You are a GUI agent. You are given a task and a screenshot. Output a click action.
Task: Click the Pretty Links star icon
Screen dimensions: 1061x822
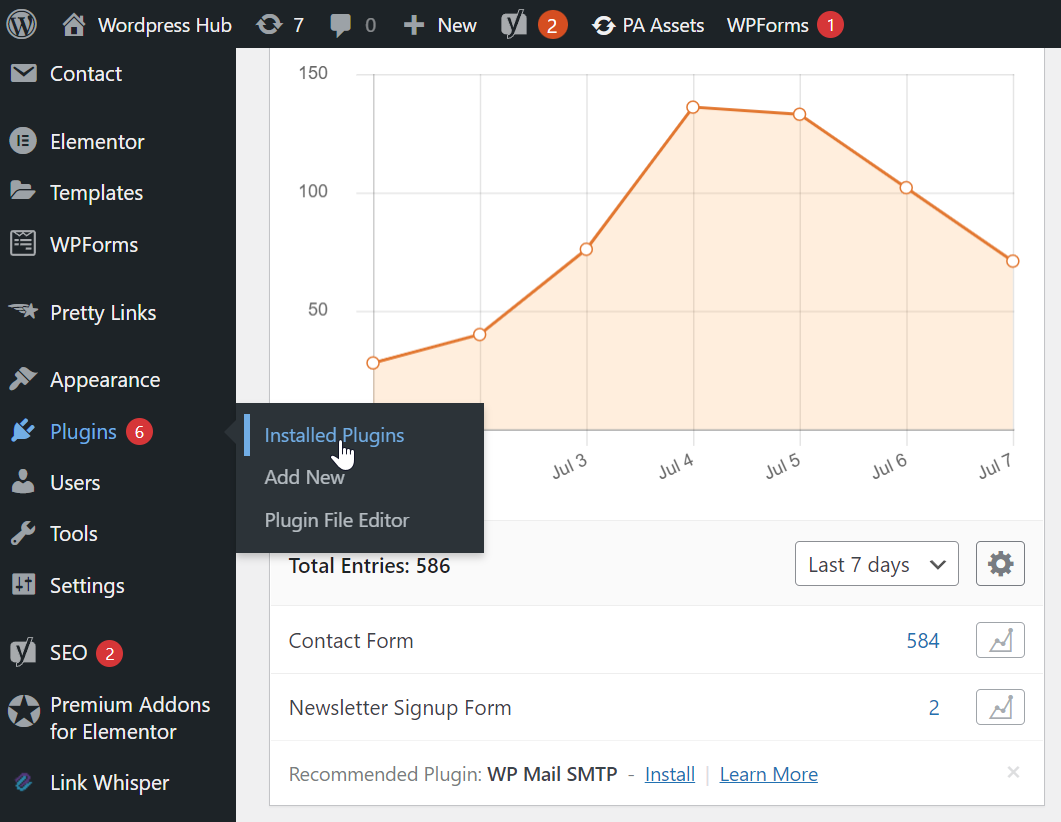click(24, 311)
